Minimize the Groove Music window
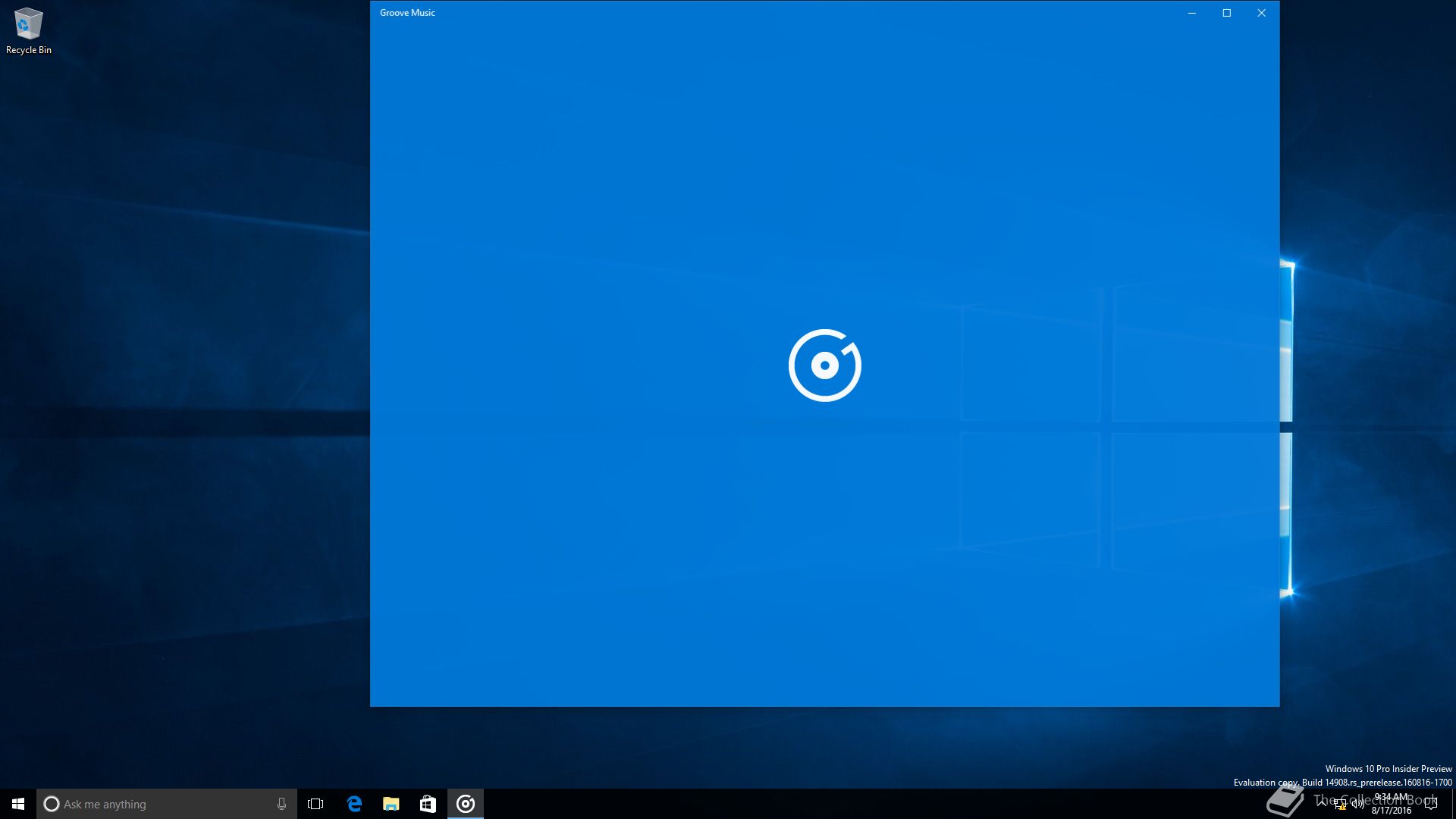 point(1192,13)
